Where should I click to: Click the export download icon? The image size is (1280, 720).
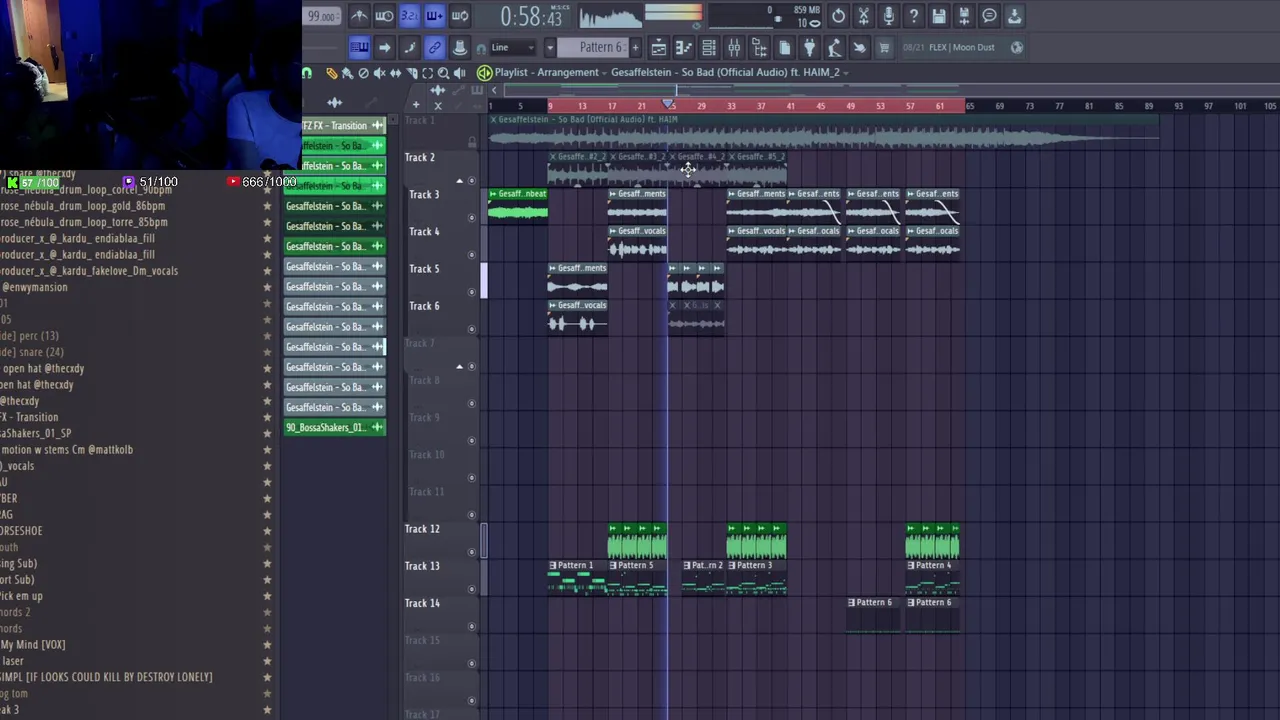1015,16
